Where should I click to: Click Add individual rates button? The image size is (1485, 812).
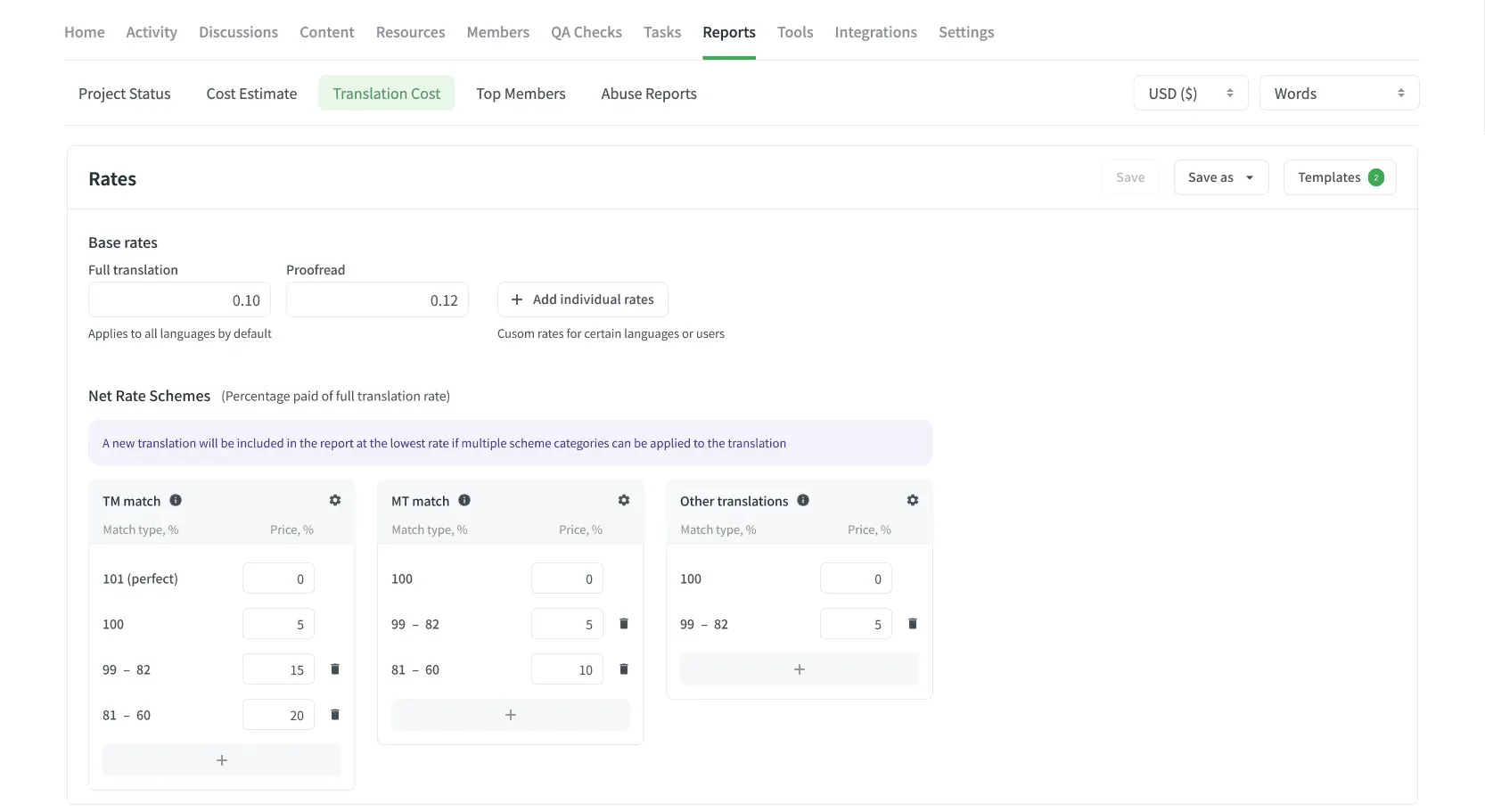(582, 299)
